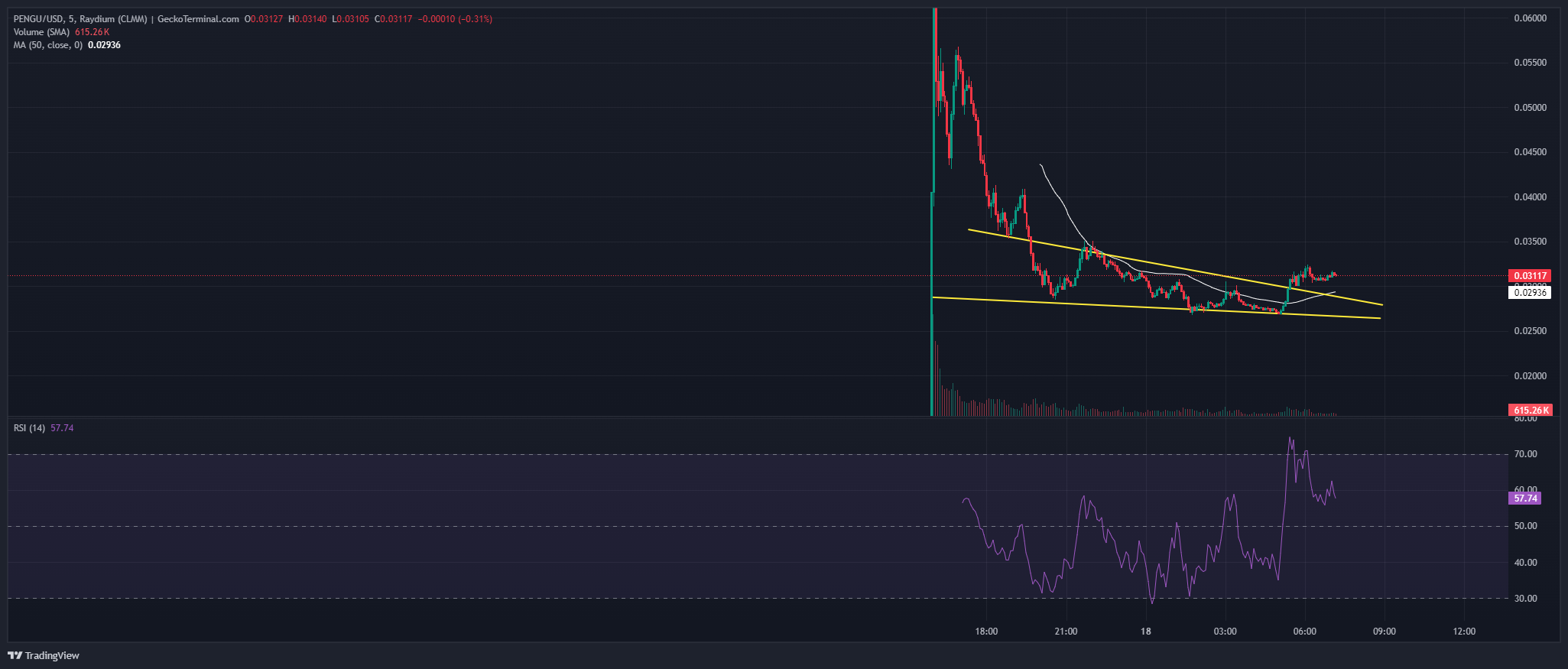Click the 0.06000 price axis label
Image resolution: width=1568 pixels, height=669 pixels.
1530,18
